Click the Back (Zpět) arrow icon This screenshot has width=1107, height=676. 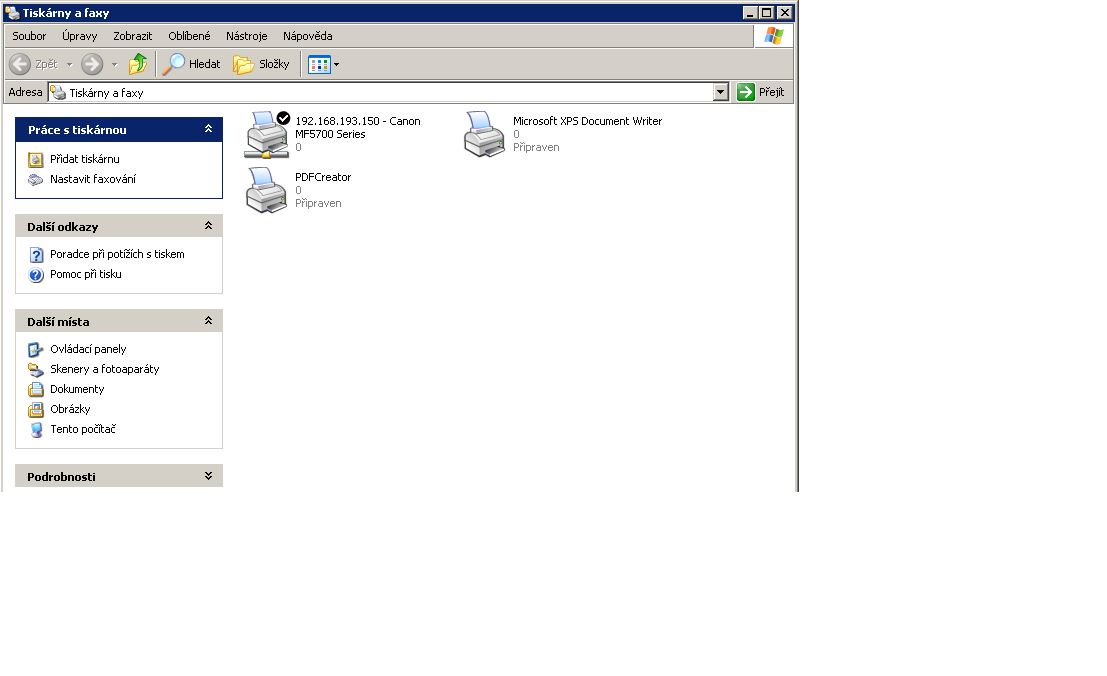20,64
